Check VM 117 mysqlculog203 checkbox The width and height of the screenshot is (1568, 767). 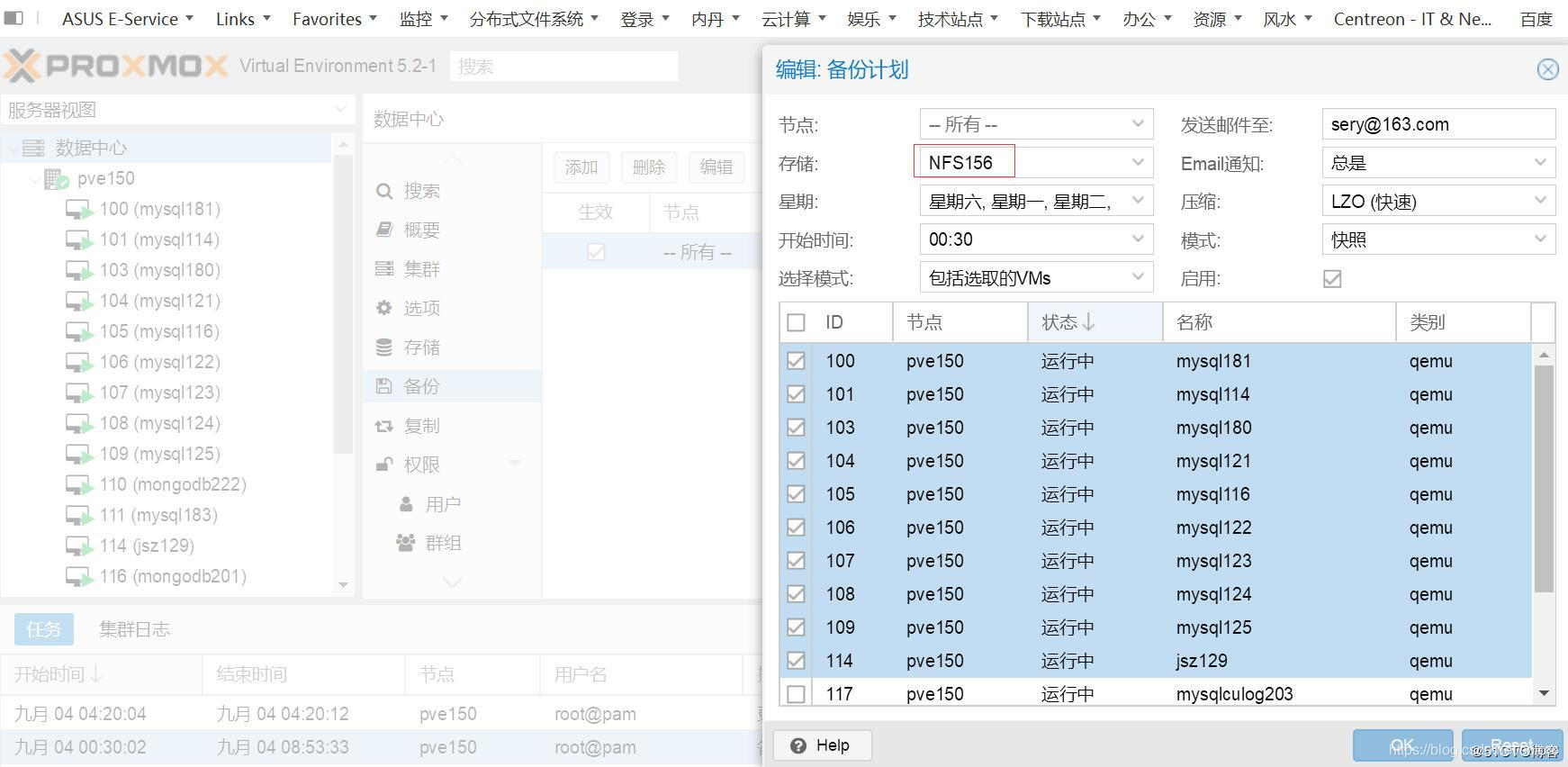click(796, 694)
